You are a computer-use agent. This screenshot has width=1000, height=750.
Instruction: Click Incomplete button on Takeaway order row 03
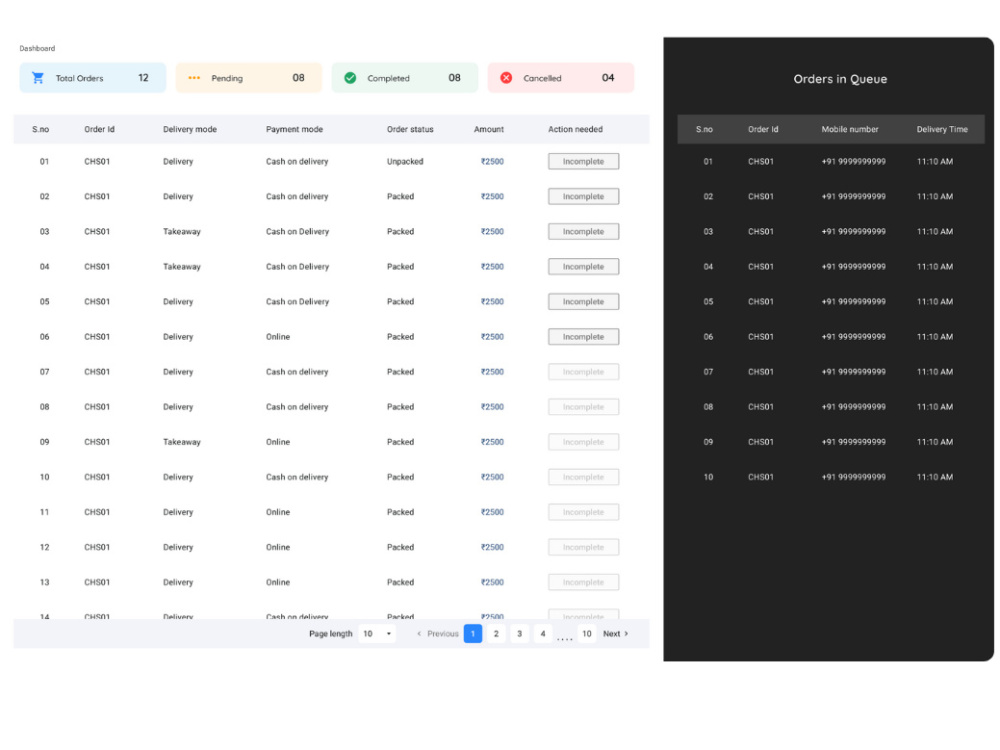click(x=583, y=231)
